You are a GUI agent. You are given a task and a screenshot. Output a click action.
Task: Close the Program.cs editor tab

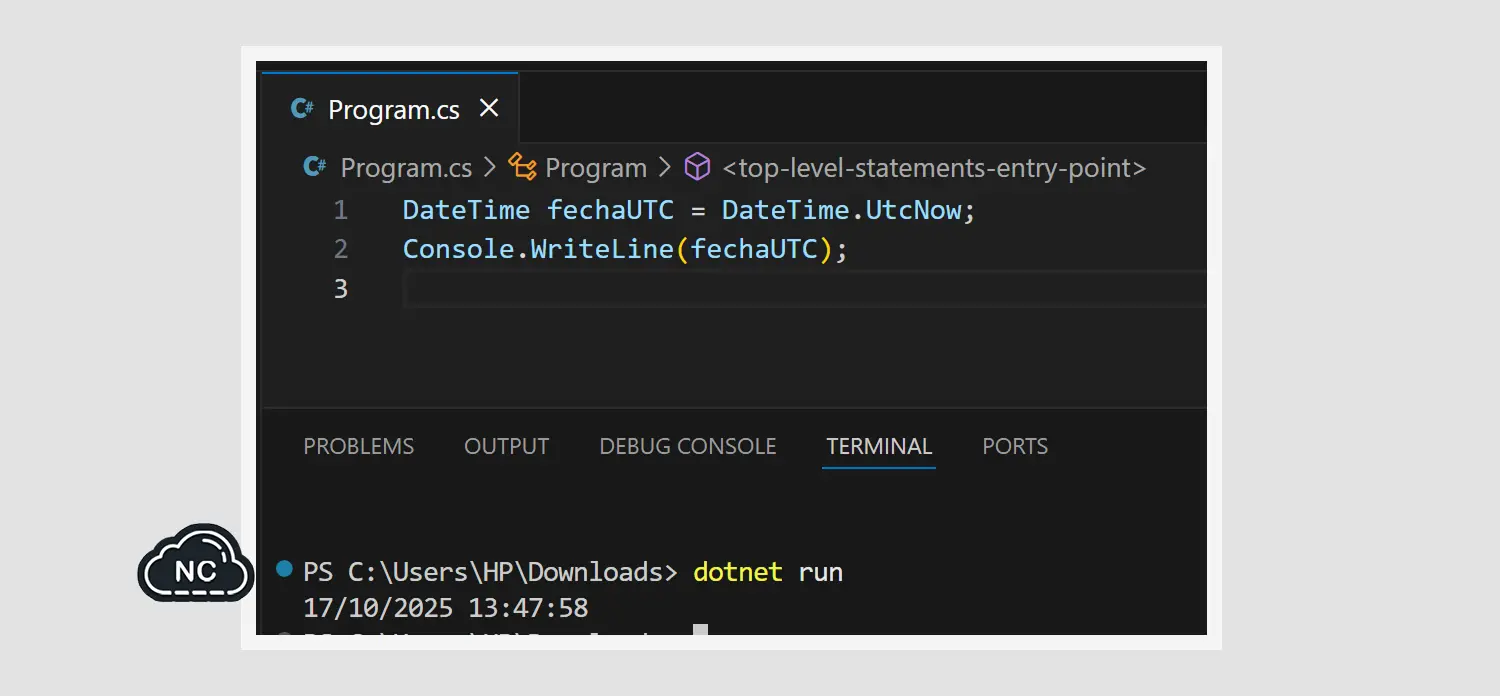pos(489,109)
